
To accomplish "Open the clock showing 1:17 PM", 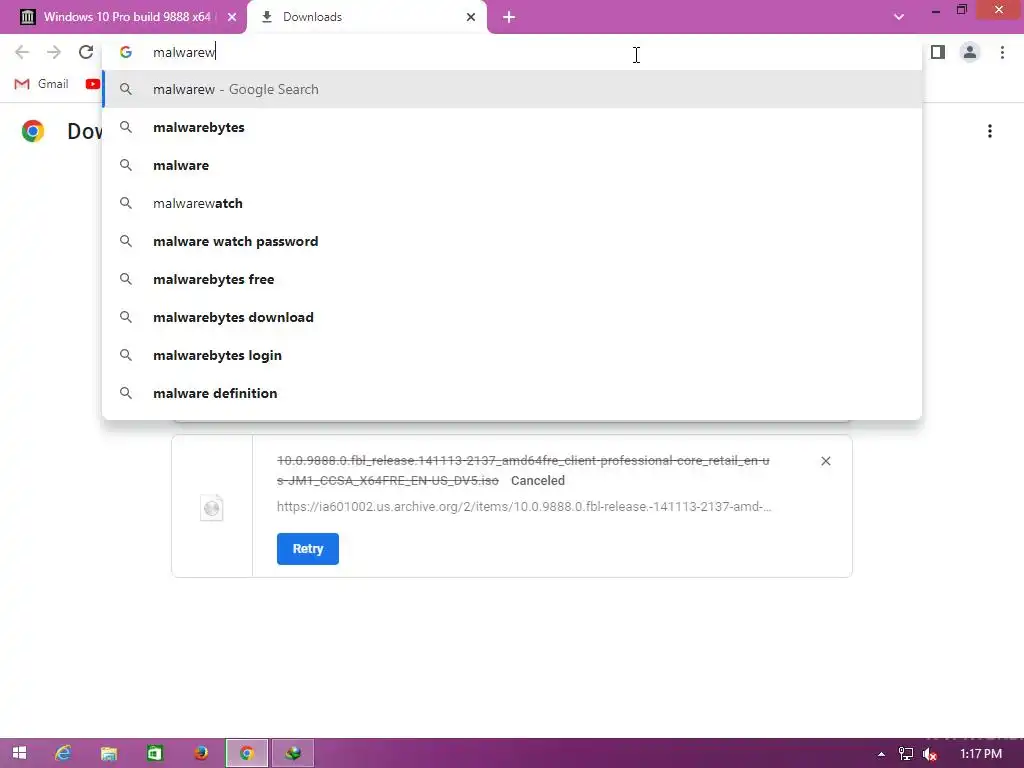I will pyautogui.click(x=980, y=754).
